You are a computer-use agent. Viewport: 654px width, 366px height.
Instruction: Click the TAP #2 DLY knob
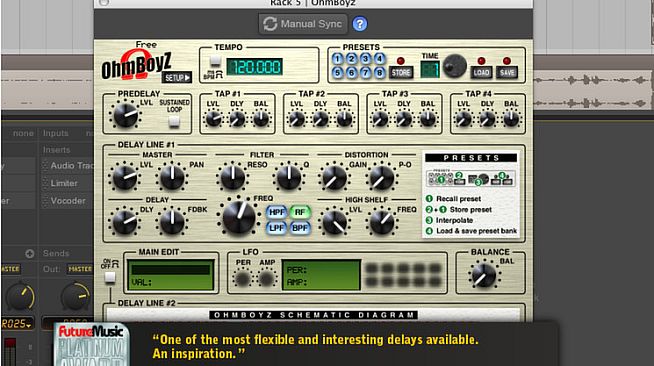tap(321, 119)
